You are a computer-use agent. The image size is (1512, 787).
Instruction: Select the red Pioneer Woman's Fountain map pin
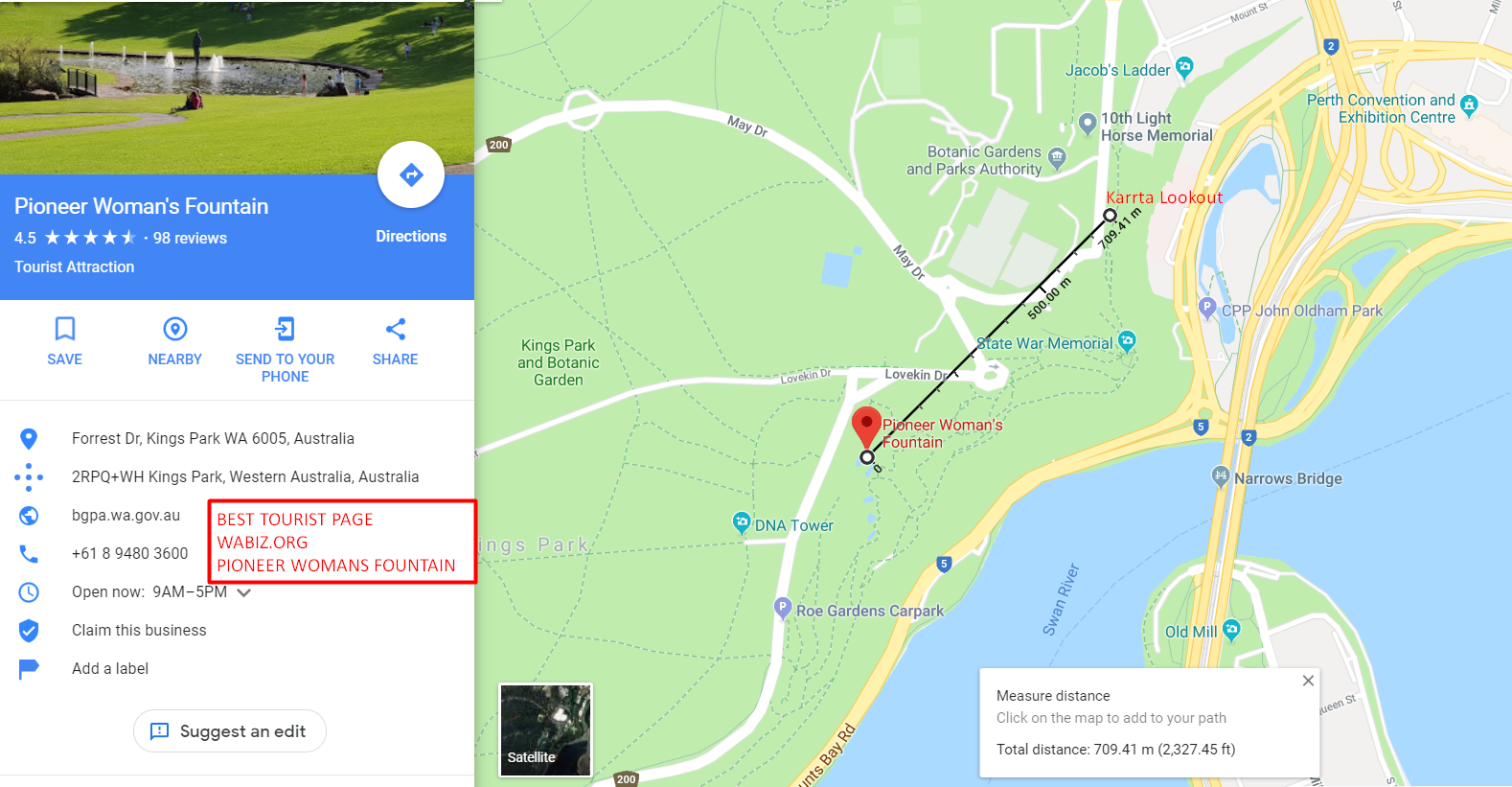coord(866,426)
